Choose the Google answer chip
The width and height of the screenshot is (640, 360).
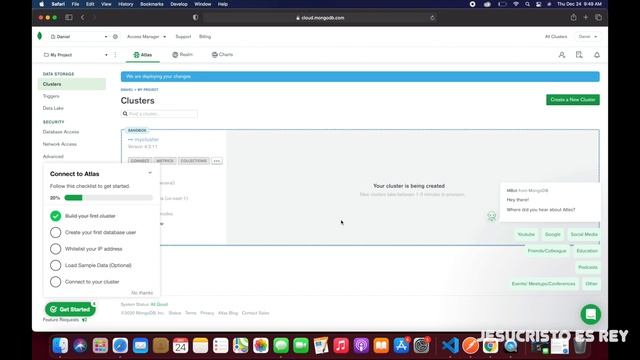click(x=553, y=234)
